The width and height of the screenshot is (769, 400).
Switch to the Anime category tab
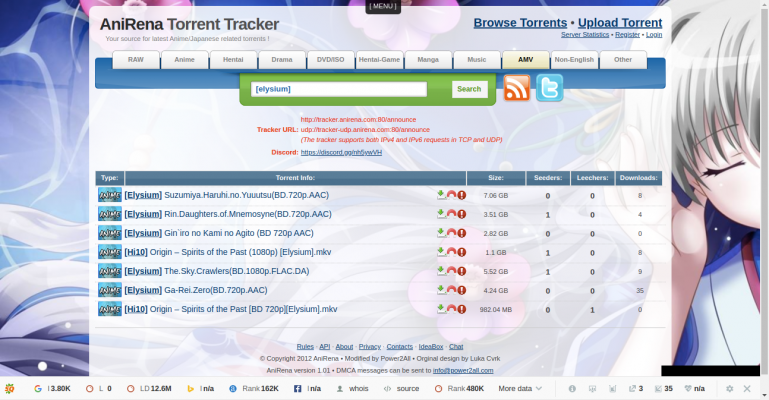185,60
